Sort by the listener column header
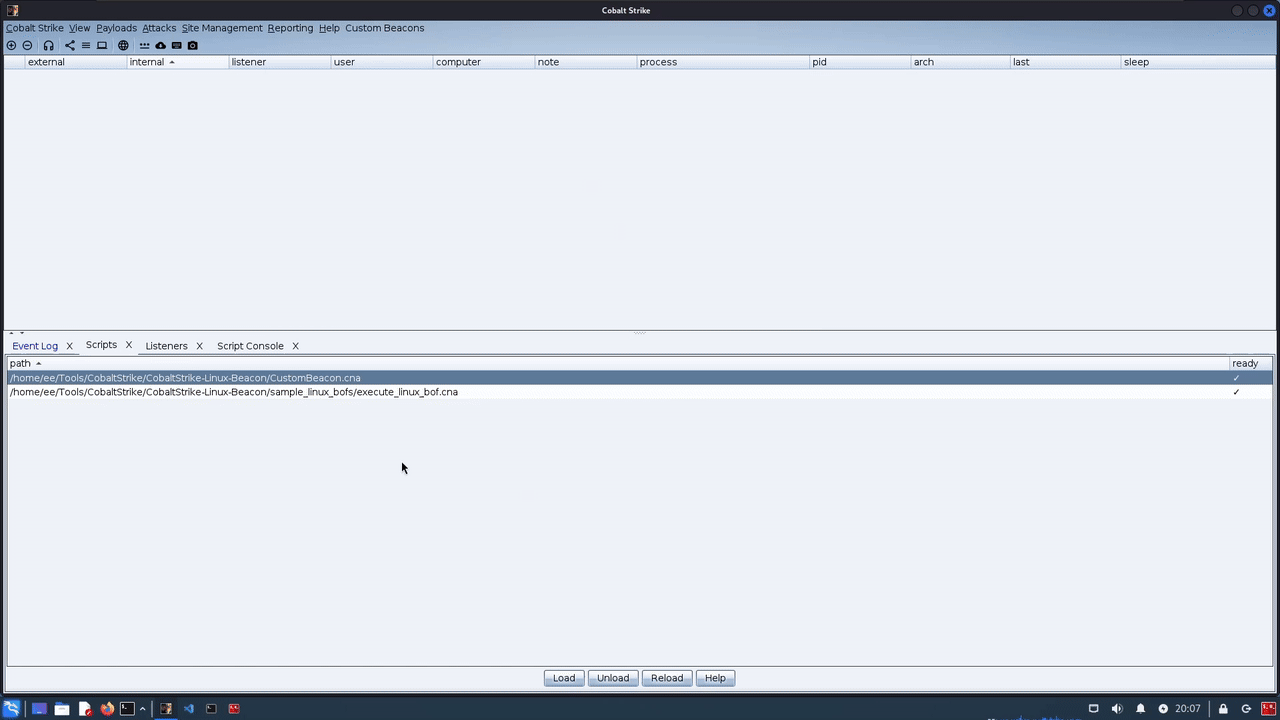This screenshot has height=720, width=1280. click(280, 62)
